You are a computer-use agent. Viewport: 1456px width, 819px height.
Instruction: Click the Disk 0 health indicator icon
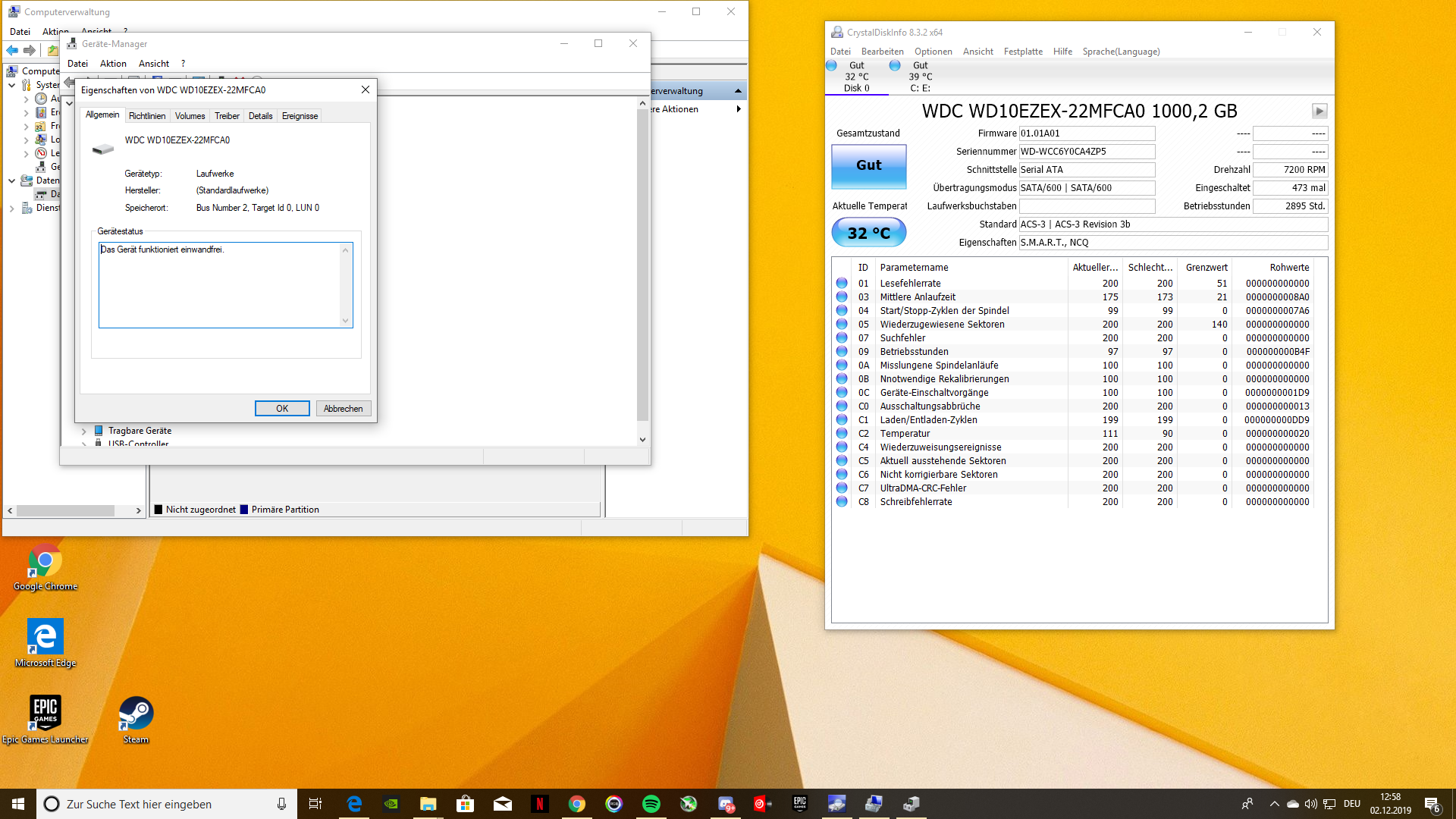tap(831, 66)
